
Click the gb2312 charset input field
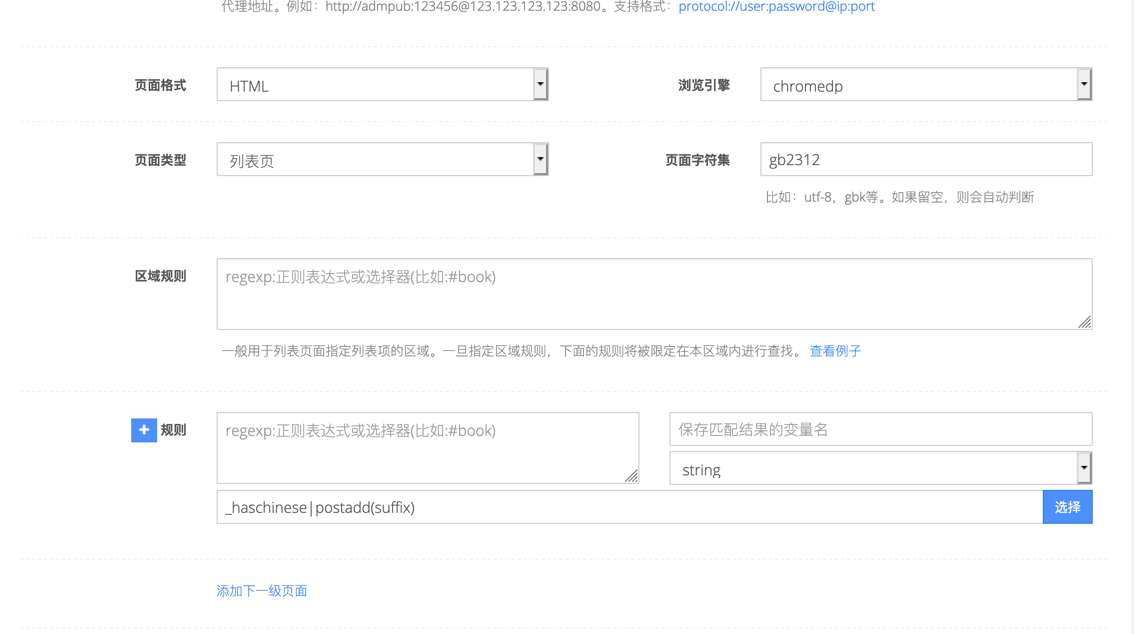(x=925, y=159)
